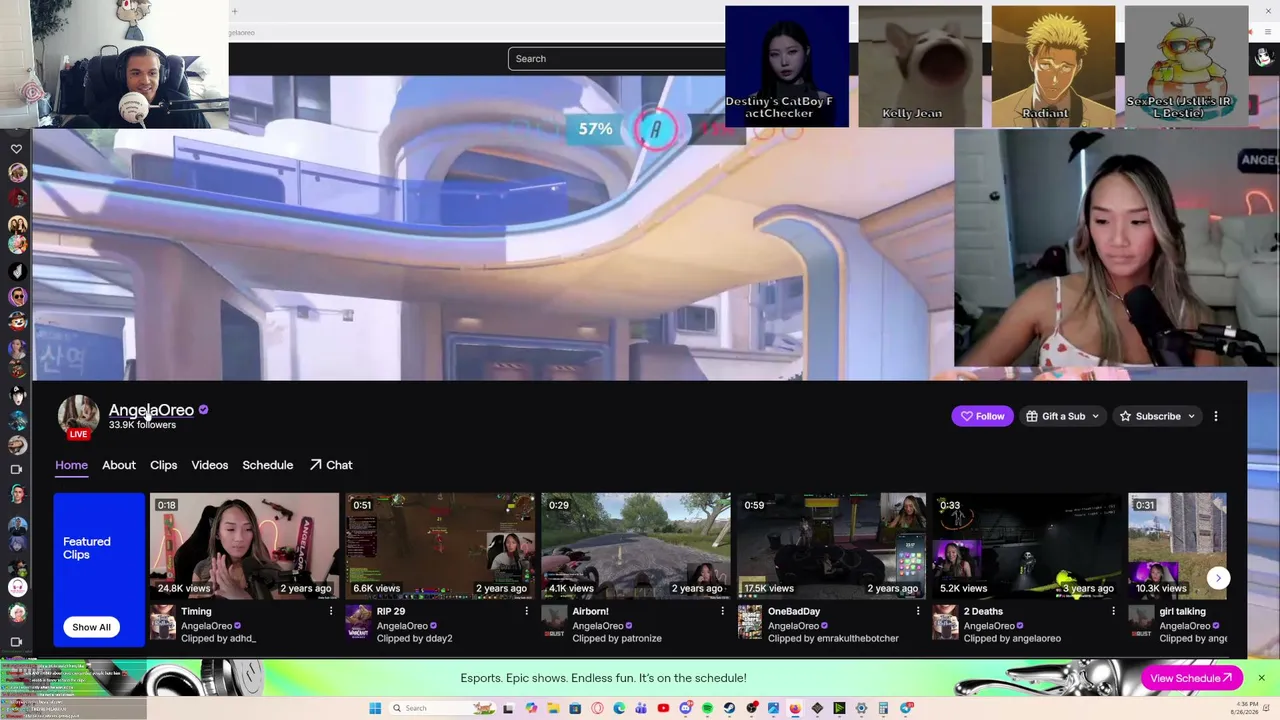Screen dimensions: 1280x720
Task: Click the '33.9K followers' text
Action: [142, 425]
